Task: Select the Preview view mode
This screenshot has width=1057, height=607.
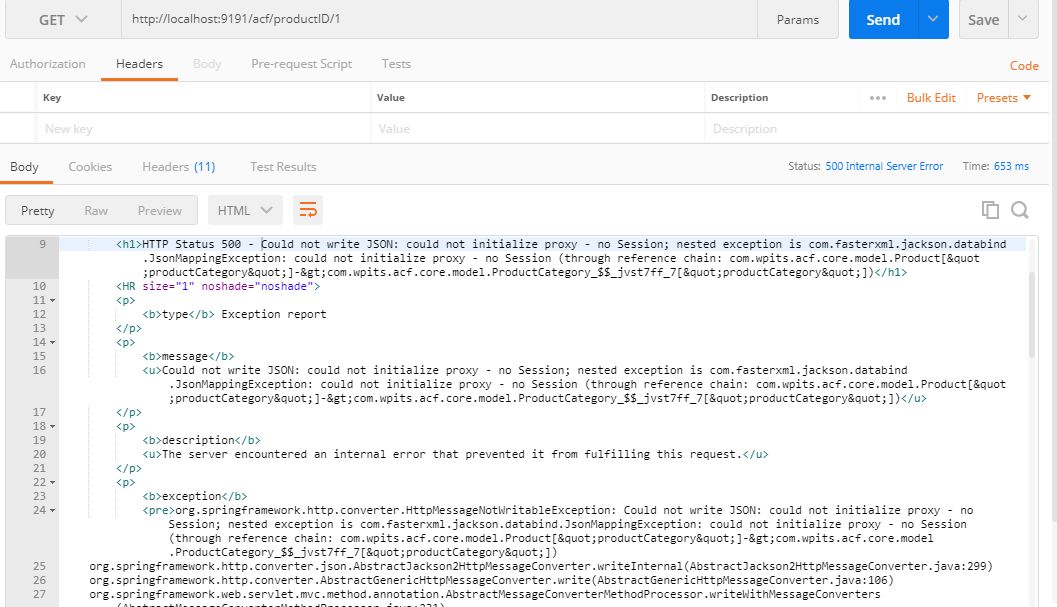Action: click(x=160, y=210)
